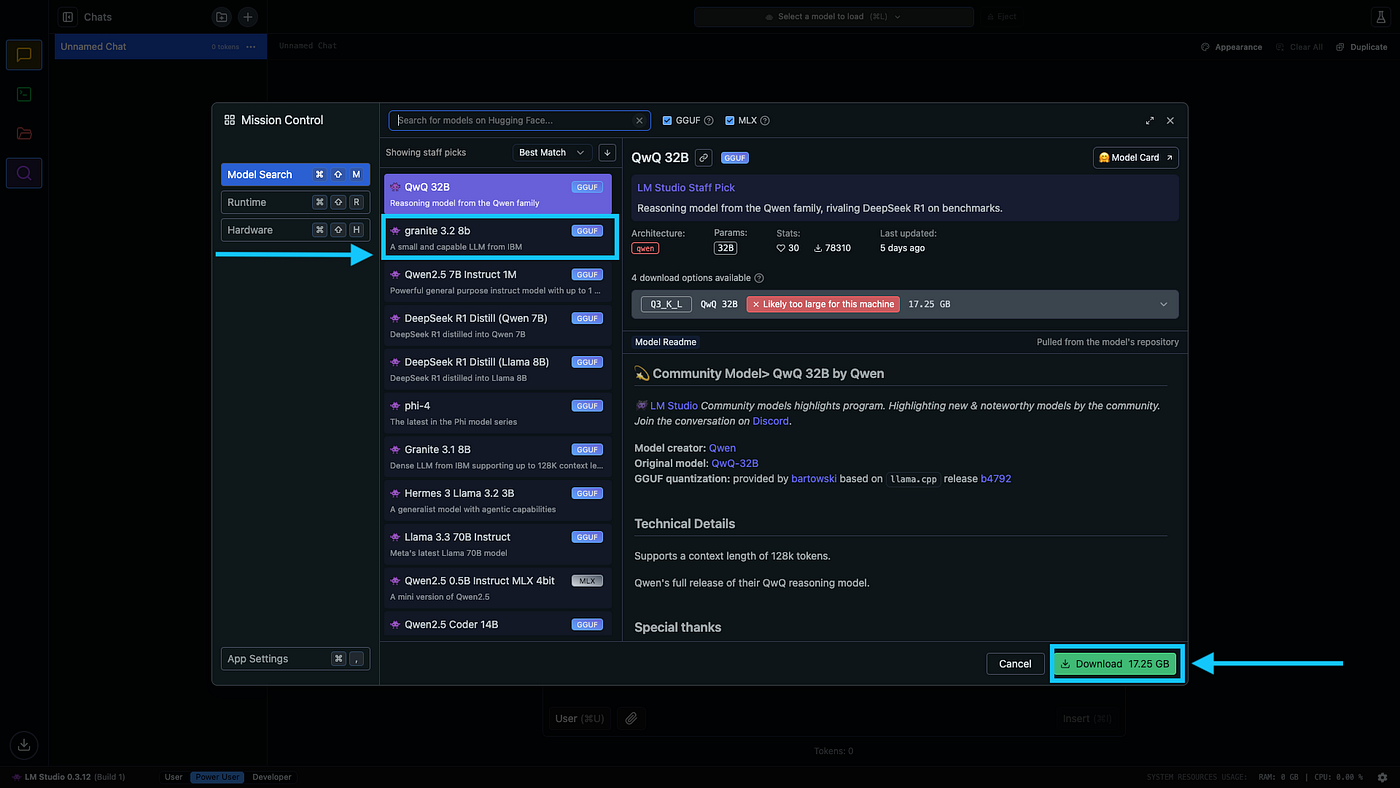The image size is (1400, 788).
Task: Open the b4792 release link
Action: [996, 479]
